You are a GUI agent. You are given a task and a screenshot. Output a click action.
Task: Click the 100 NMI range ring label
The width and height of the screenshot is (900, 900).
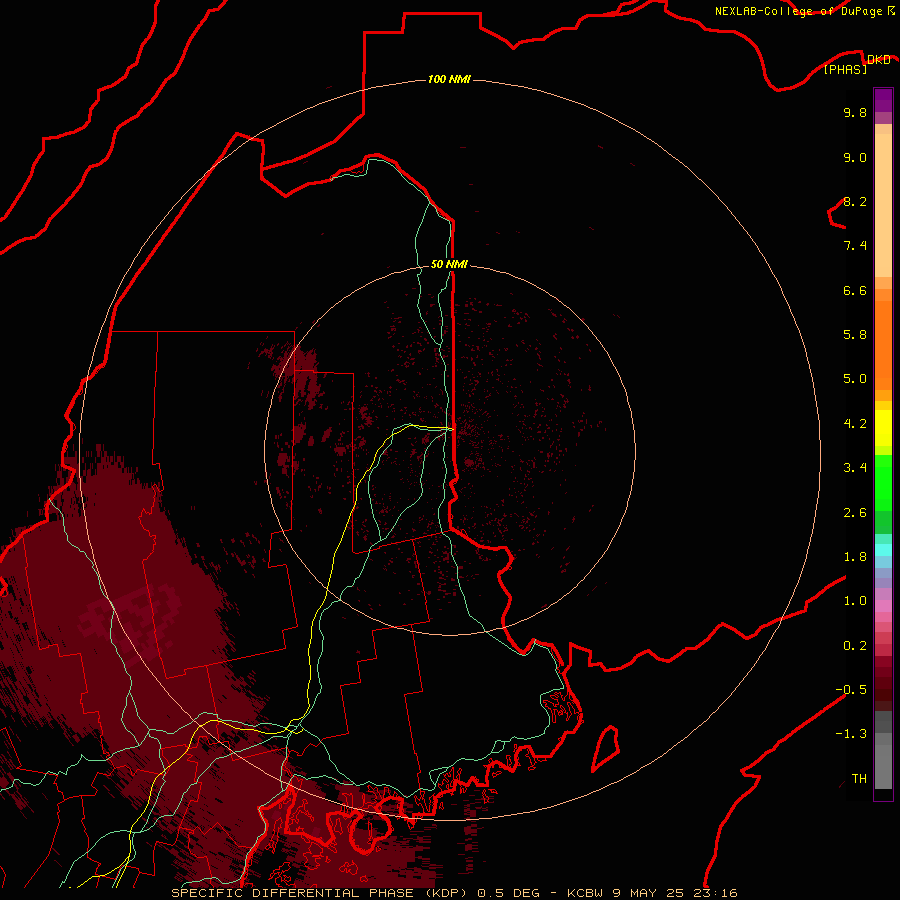pyautogui.click(x=449, y=79)
